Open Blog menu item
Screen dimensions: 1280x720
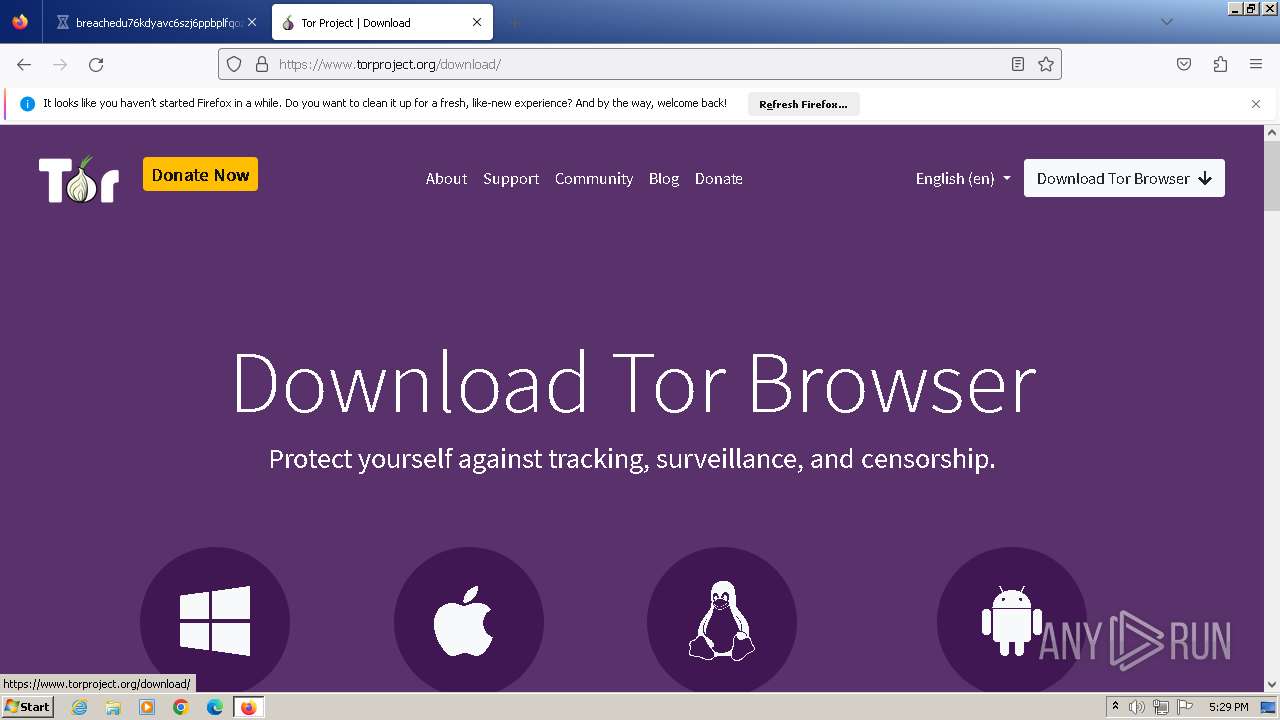click(664, 178)
